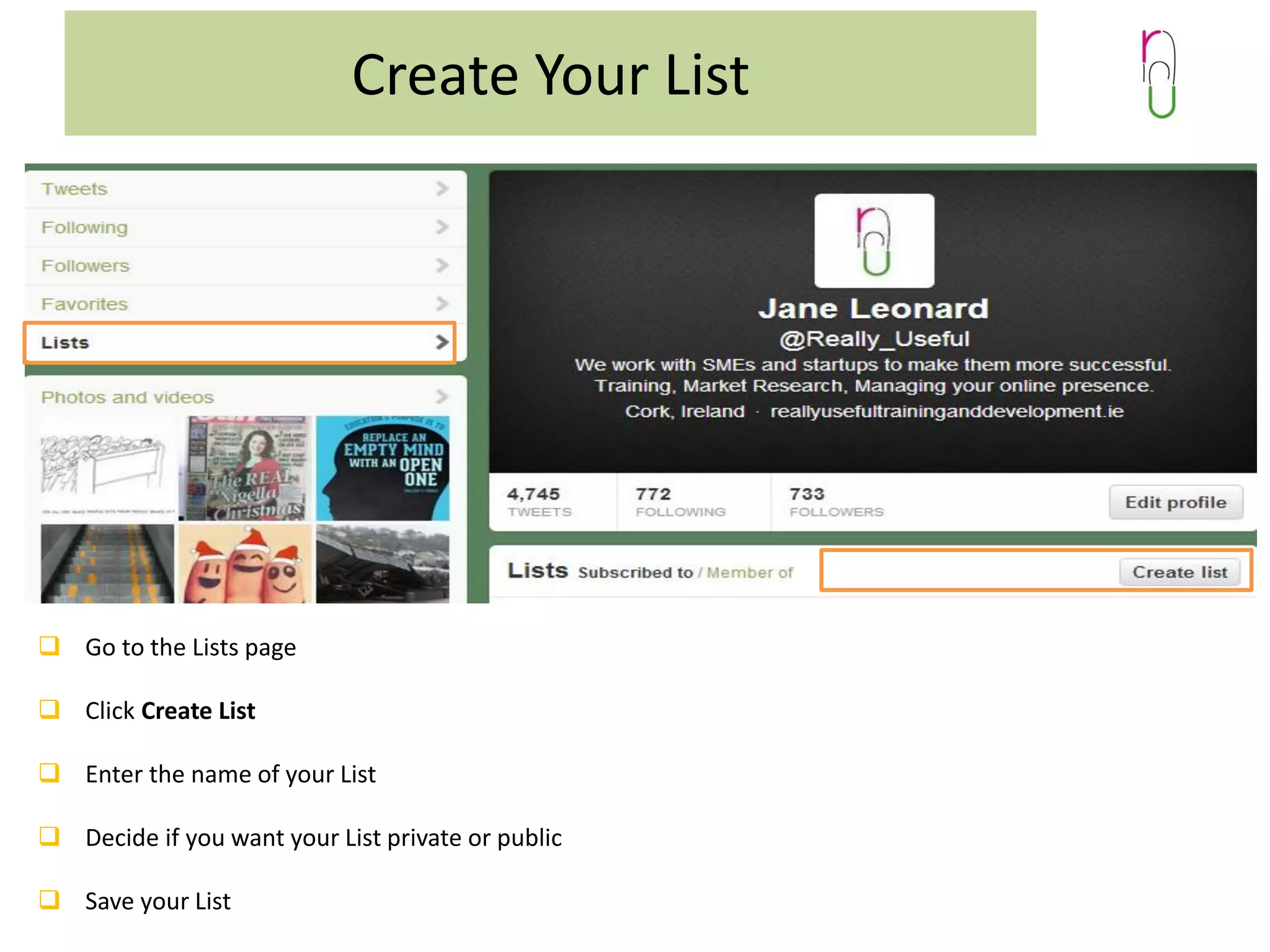The height and width of the screenshot is (952, 1270).
Task: Click the @Really_Useful handle
Action: 874,339
